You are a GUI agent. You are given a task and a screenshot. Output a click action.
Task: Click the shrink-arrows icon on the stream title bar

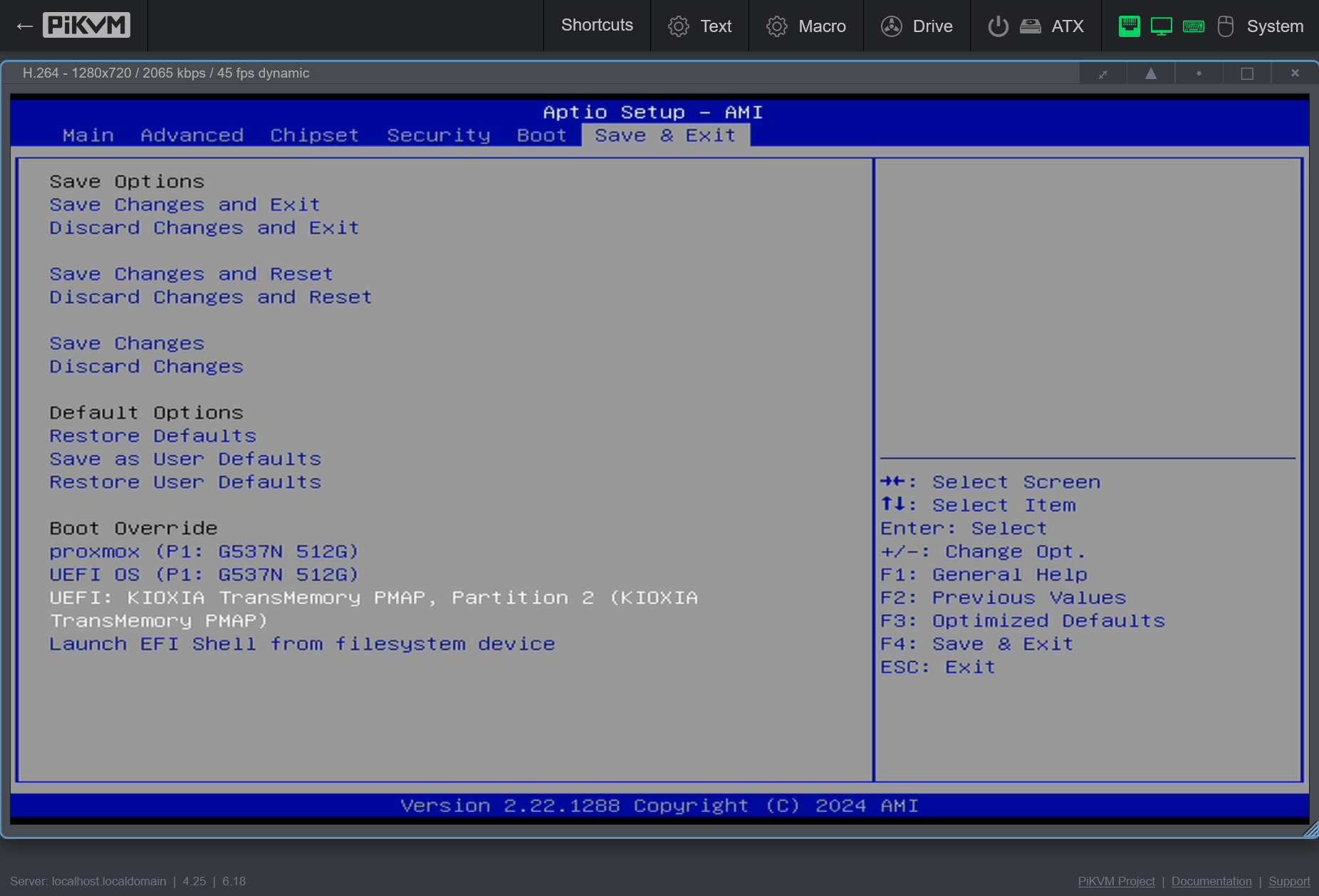click(1102, 73)
